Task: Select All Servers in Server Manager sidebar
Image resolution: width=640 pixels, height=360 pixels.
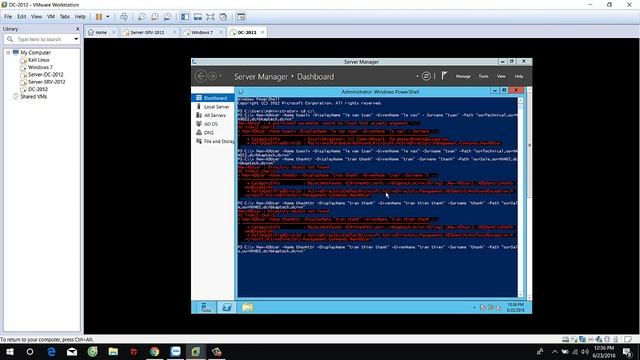Action: [x=213, y=116]
